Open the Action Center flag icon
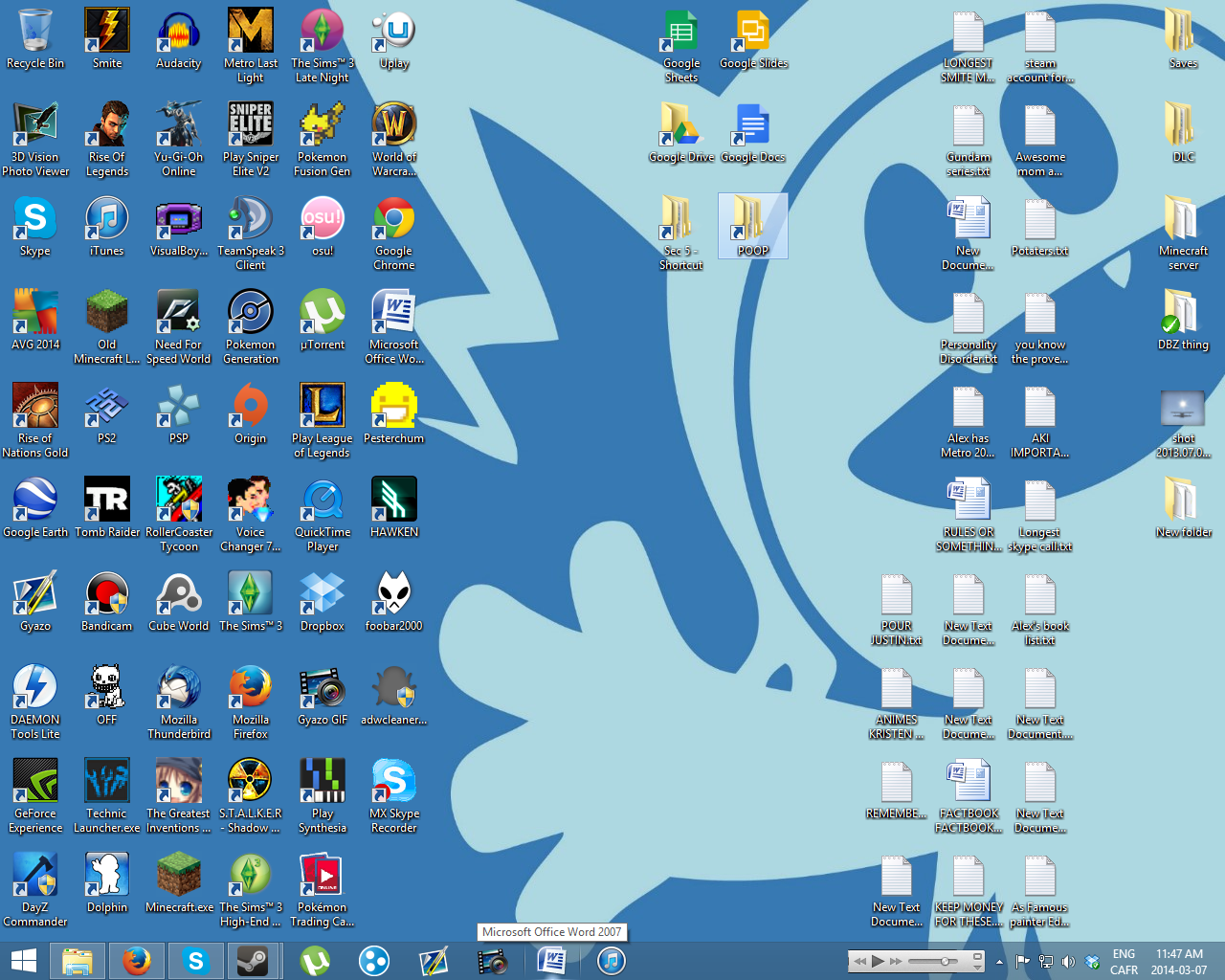The width and height of the screenshot is (1225, 980). (x=1023, y=962)
